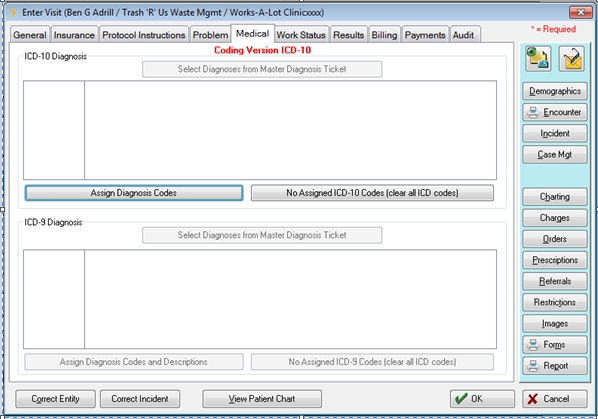Viewport: 598px width, 419px height.
Task: Click Assign Diagnosis Codes button
Action: (x=133, y=193)
